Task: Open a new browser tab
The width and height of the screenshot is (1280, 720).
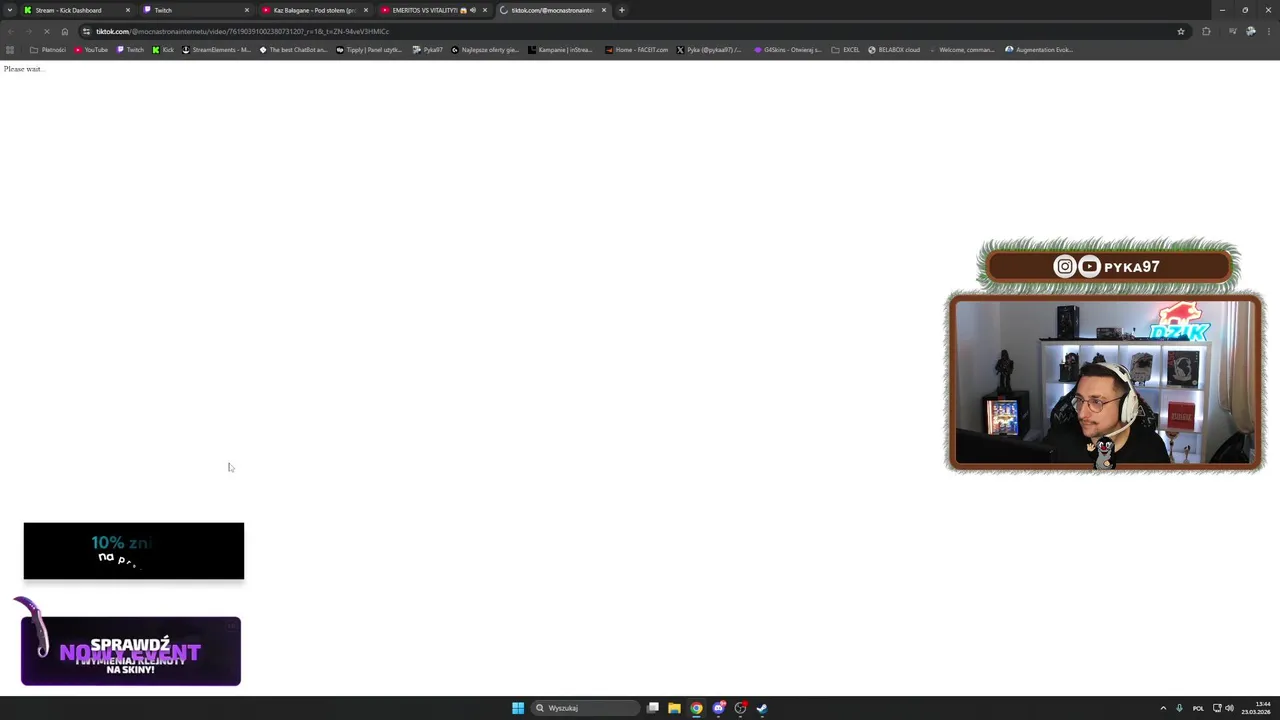Action: pyautogui.click(x=622, y=10)
